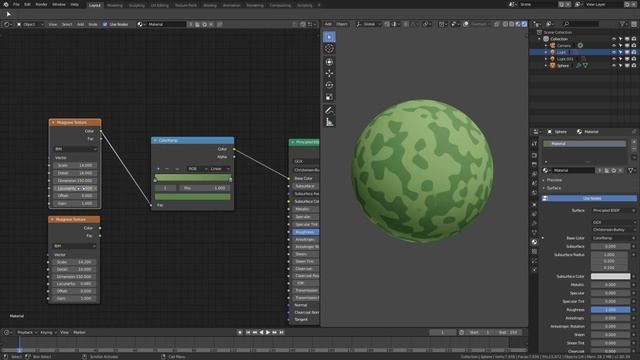Image resolution: width=640 pixels, height=360 pixels.
Task: Open the first Musgrave type dropdown
Action: point(75,149)
